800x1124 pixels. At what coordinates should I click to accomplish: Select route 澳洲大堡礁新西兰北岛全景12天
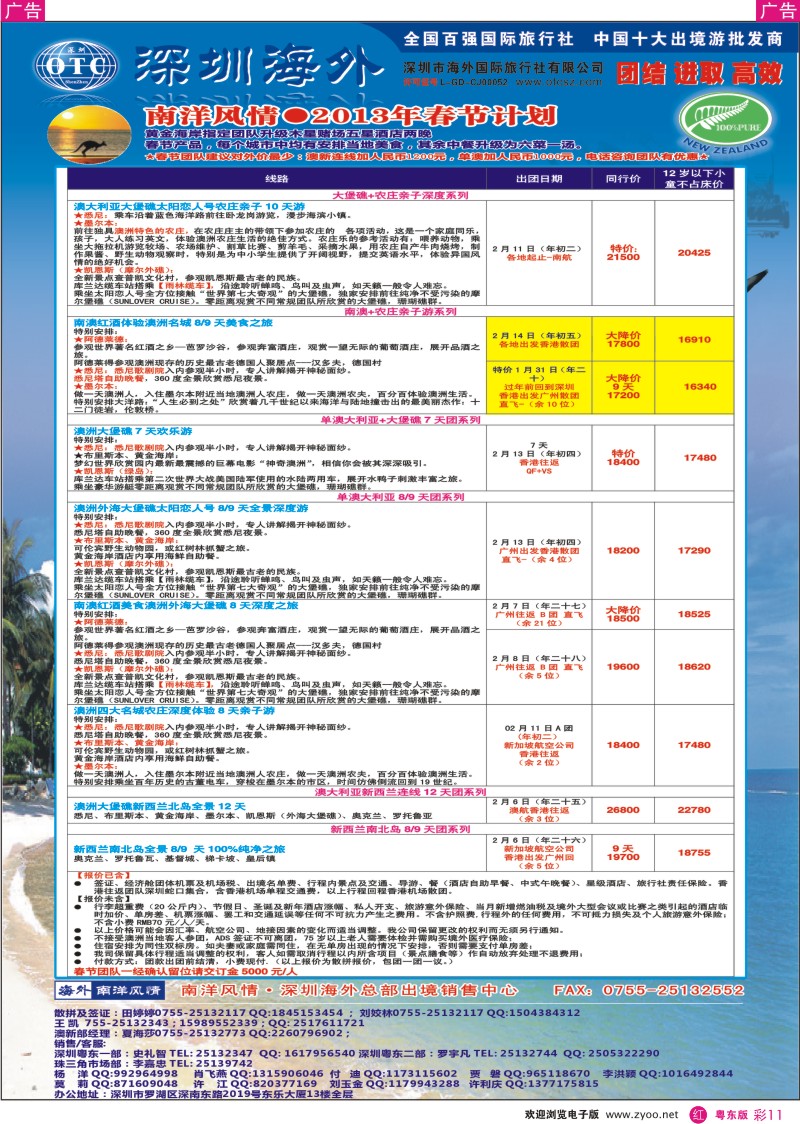pos(159,806)
